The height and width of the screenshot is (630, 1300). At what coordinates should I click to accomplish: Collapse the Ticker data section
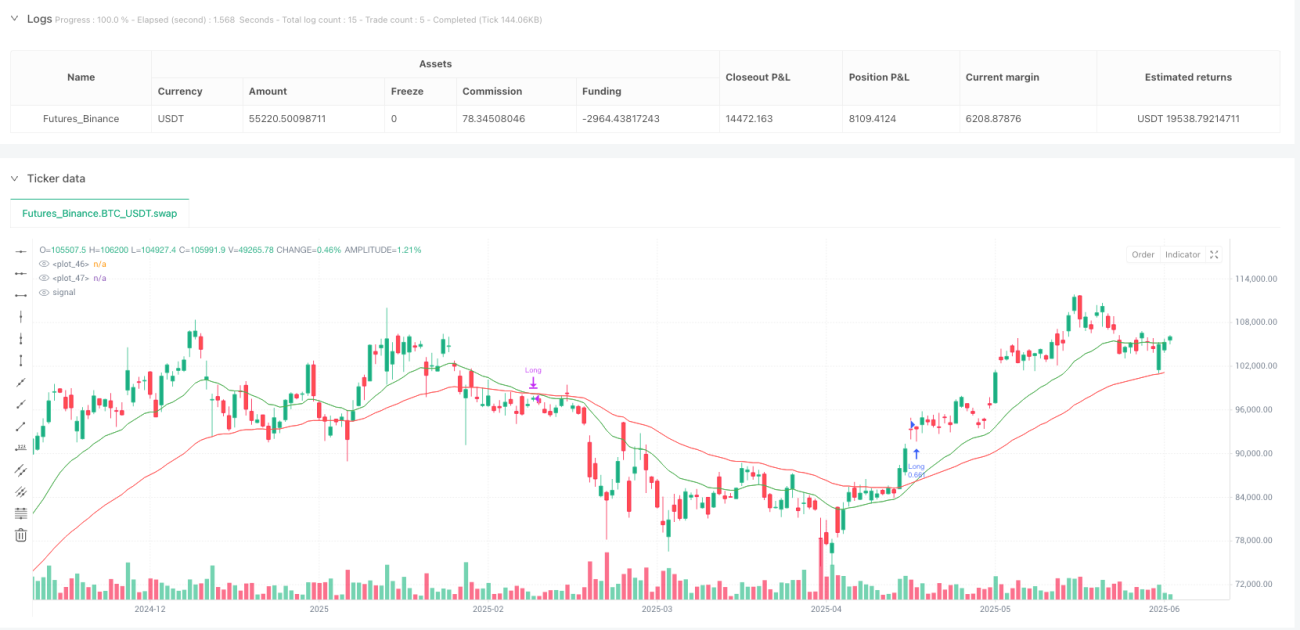coord(15,178)
